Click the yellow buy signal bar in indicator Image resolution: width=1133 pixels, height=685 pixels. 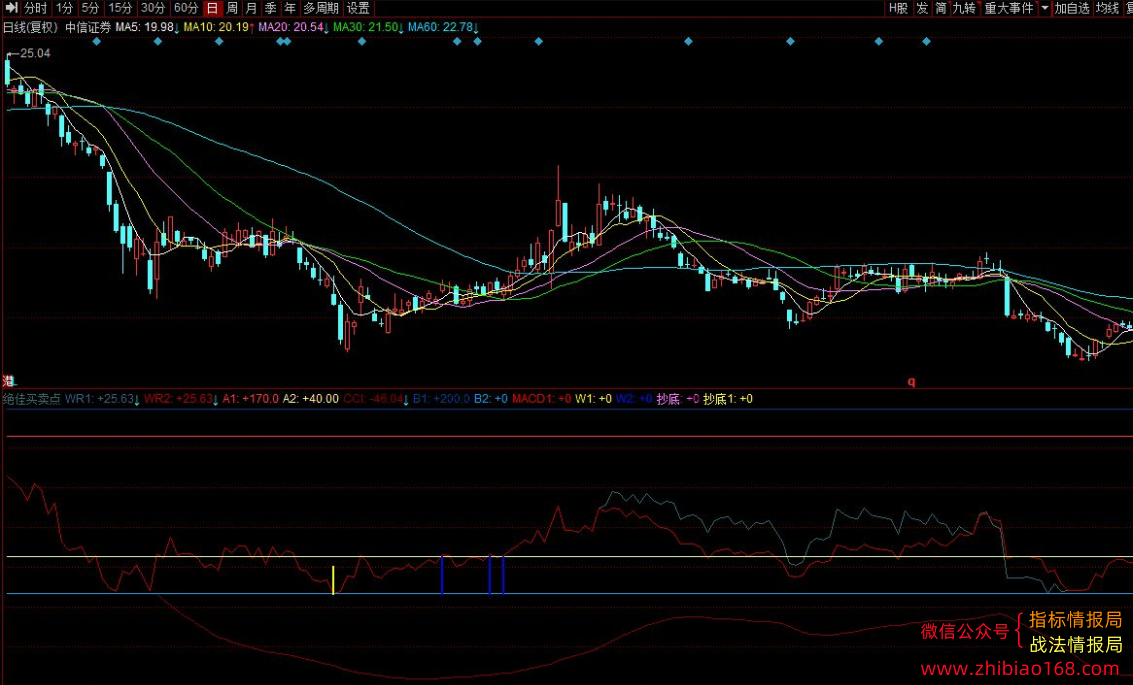click(333, 580)
